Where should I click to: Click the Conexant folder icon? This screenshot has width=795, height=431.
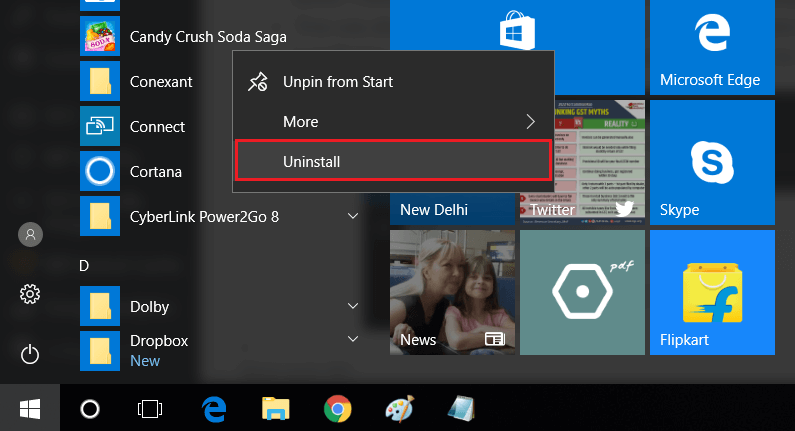click(100, 81)
